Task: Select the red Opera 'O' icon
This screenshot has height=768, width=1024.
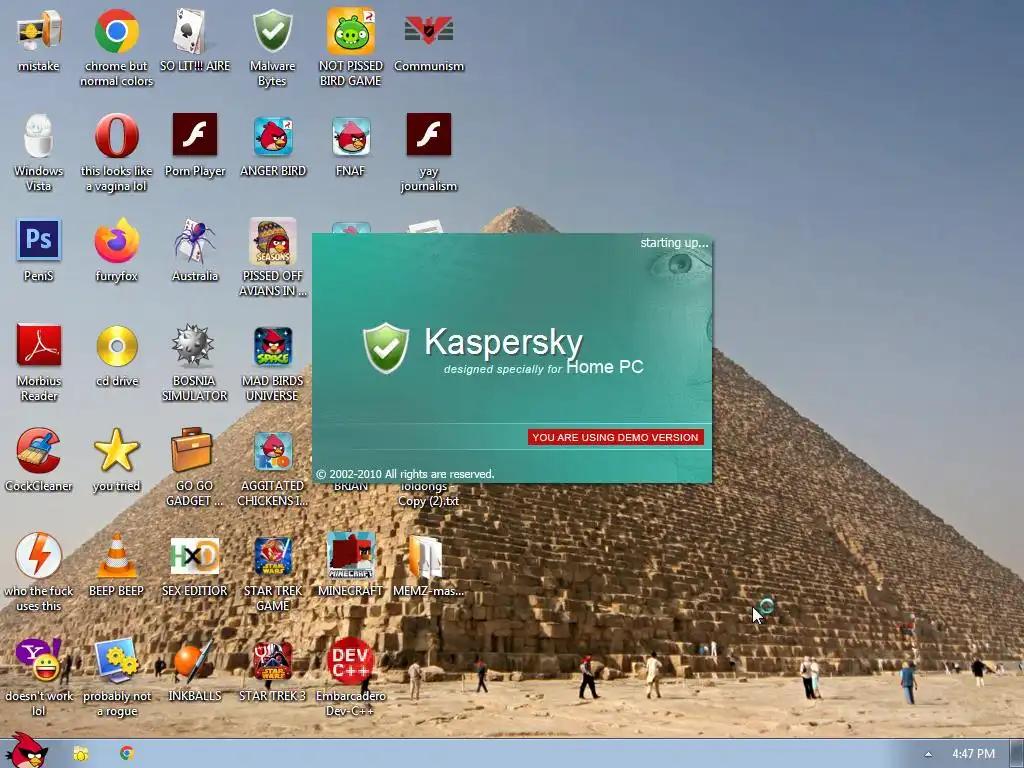Action: (x=116, y=136)
